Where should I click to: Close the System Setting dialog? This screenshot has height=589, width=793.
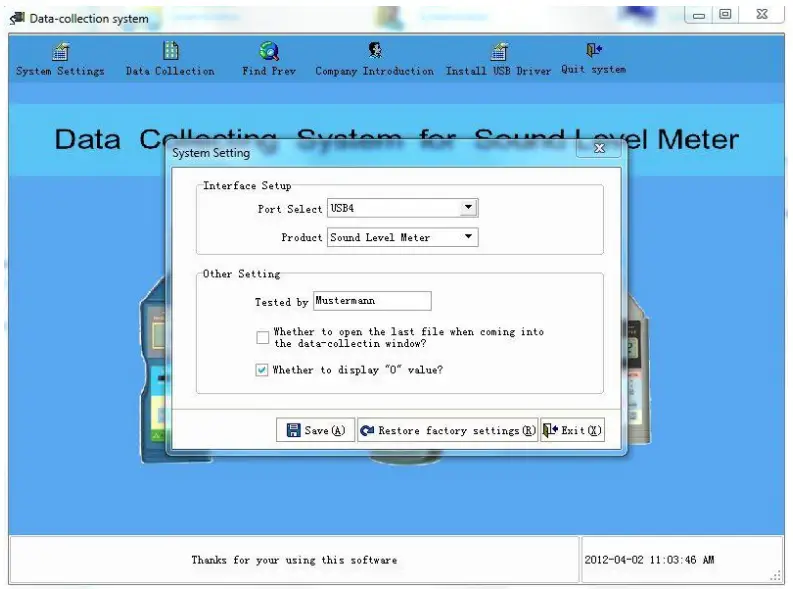click(x=599, y=148)
